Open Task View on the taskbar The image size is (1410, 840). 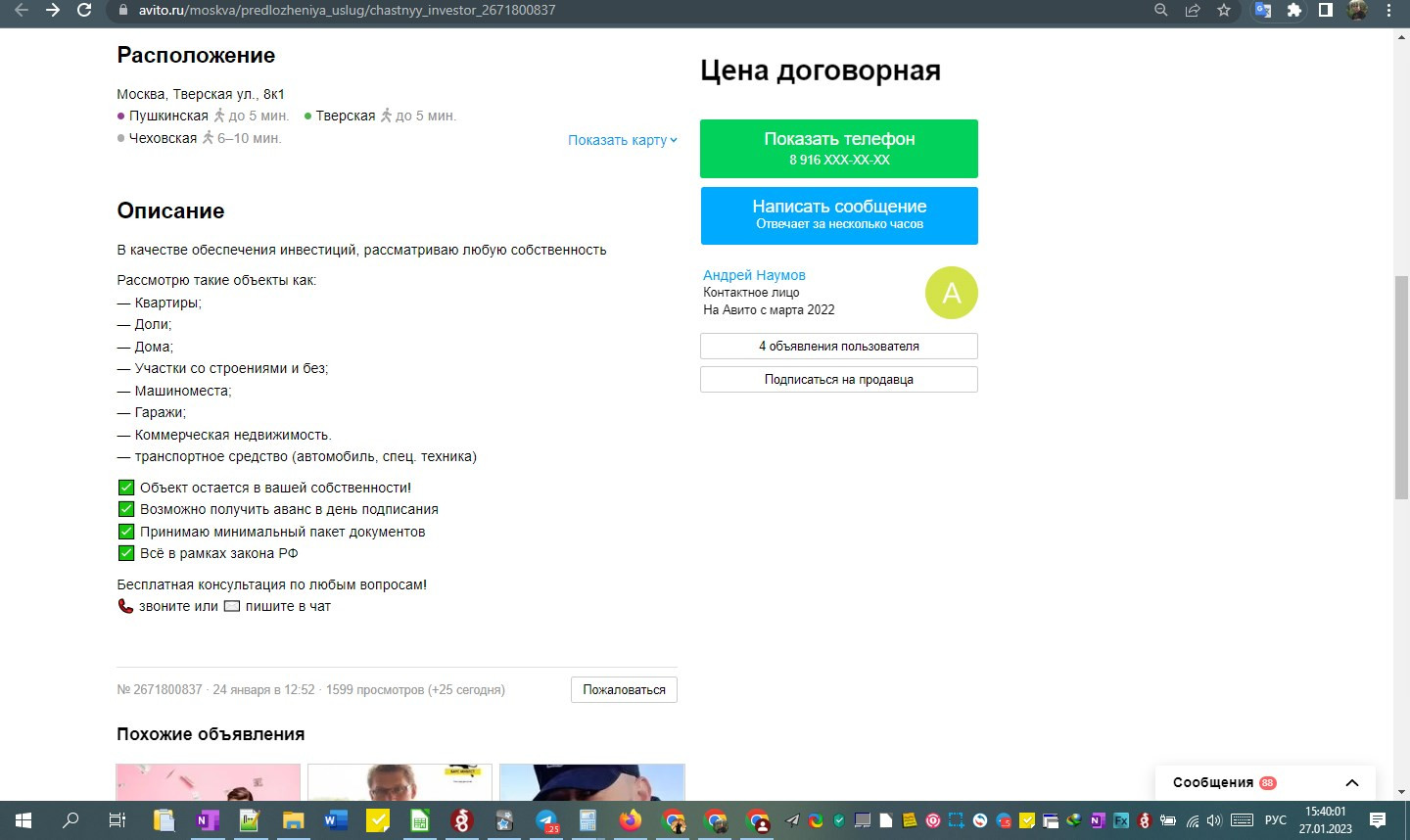pyautogui.click(x=117, y=820)
